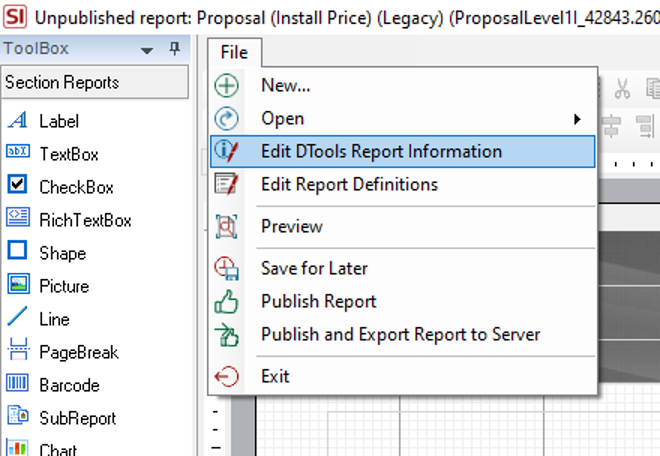660x456 pixels.
Task: Choose Save for Later
Action: [402, 268]
